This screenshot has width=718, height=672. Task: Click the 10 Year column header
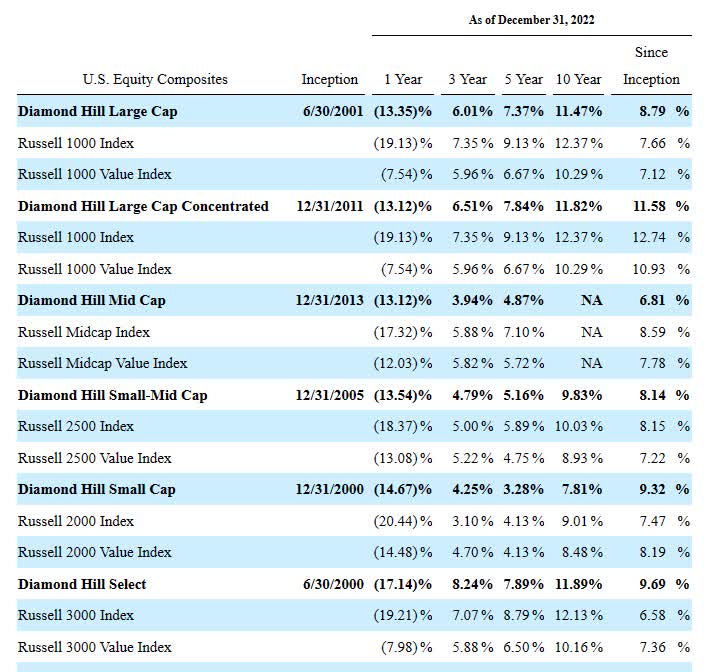[578, 79]
